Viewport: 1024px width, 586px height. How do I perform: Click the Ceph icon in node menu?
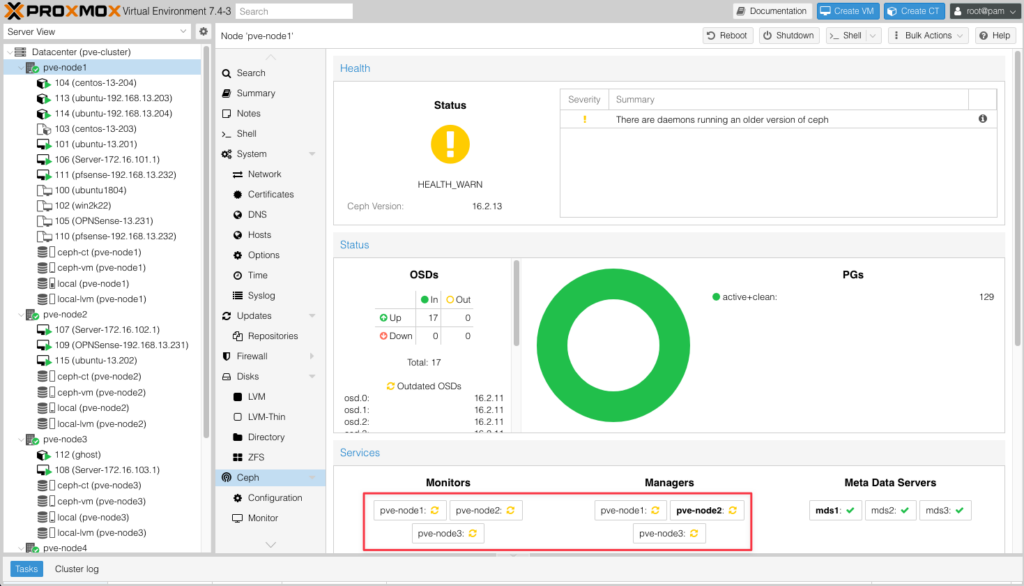pos(226,478)
